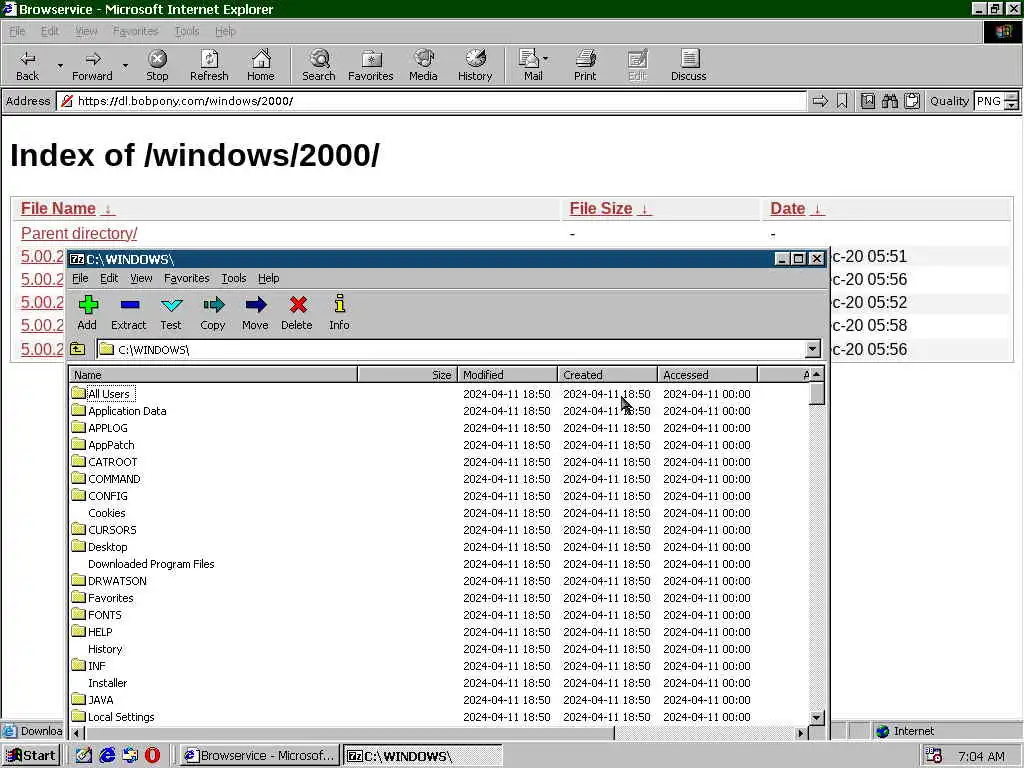Launch Opera from the quick launch bar

click(x=152, y=756)
